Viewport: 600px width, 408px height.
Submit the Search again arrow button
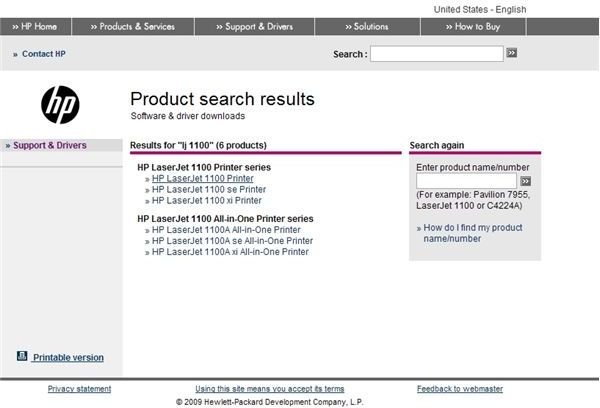click(525, 181)
